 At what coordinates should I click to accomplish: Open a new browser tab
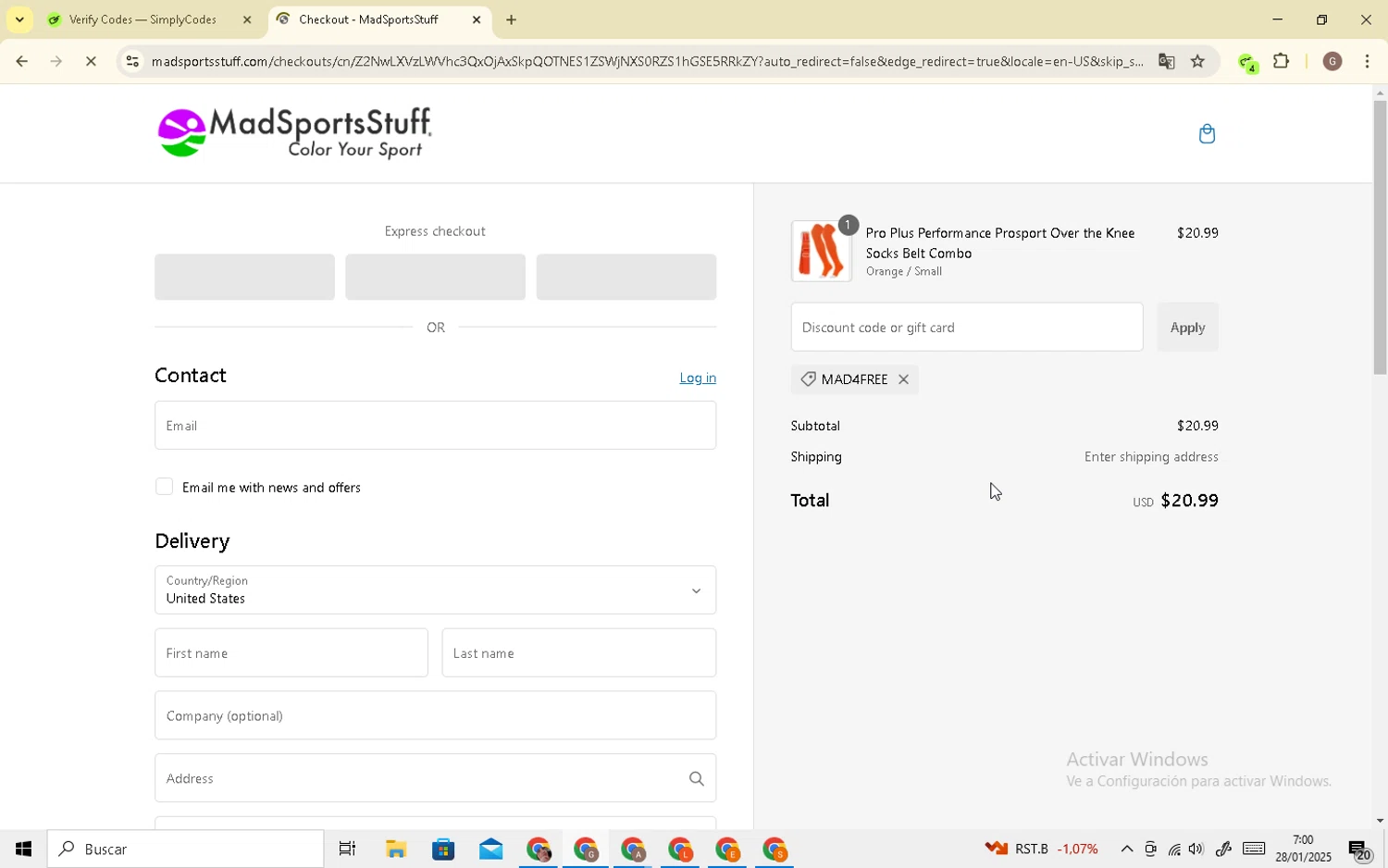tap(511, 19)
